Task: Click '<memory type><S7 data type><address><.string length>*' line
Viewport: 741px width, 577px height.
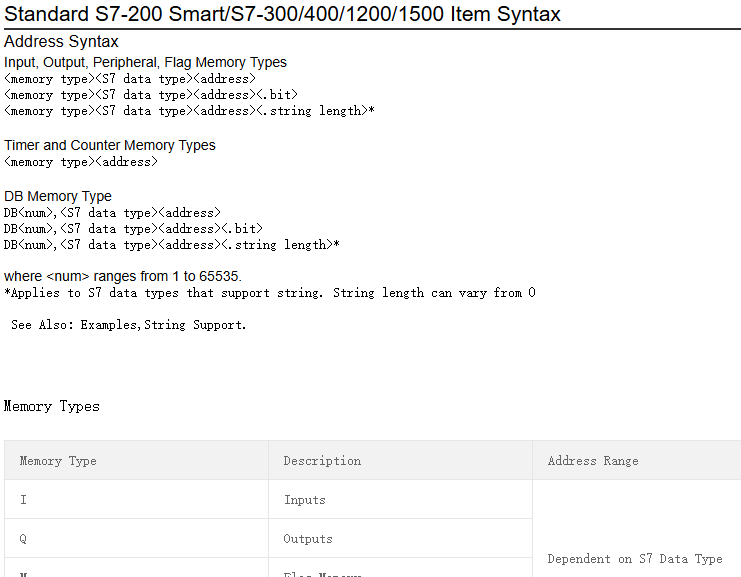Action: [189, 111]
